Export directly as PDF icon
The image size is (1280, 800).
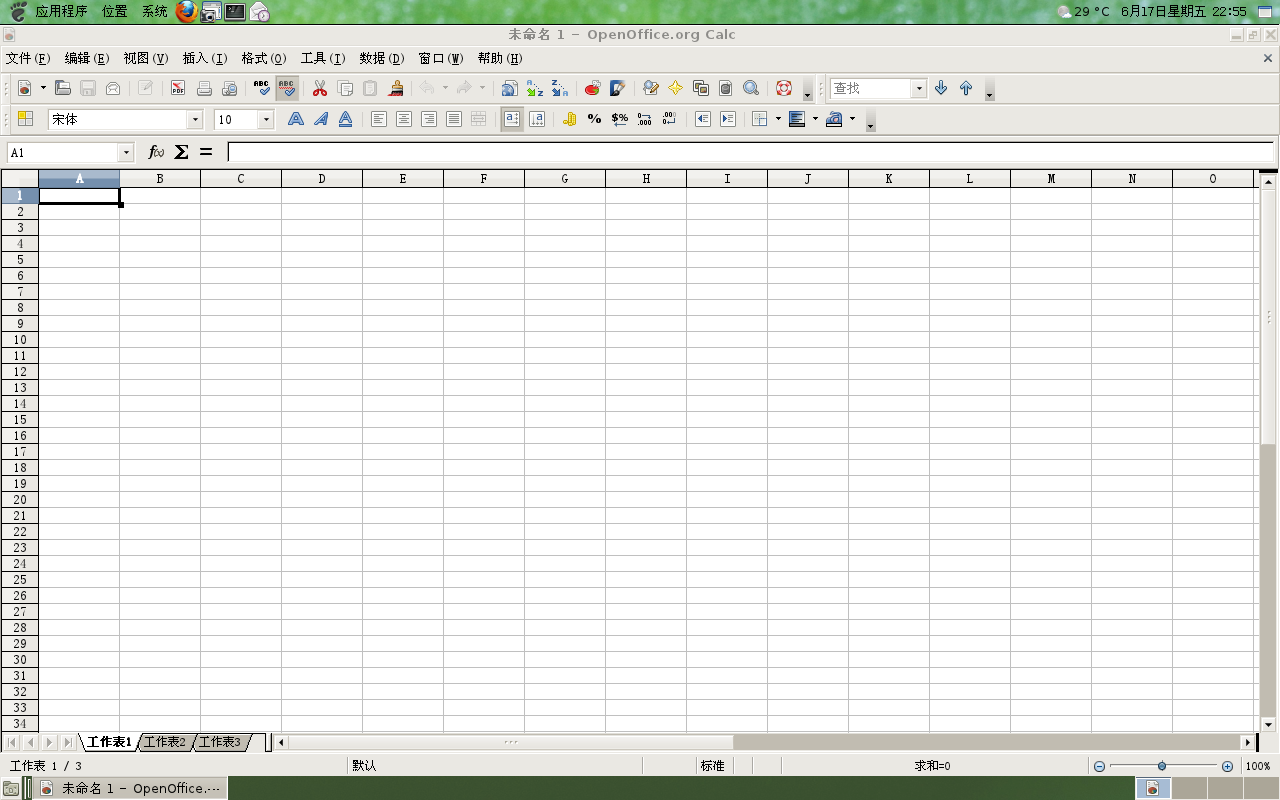[x=178, y=88]
